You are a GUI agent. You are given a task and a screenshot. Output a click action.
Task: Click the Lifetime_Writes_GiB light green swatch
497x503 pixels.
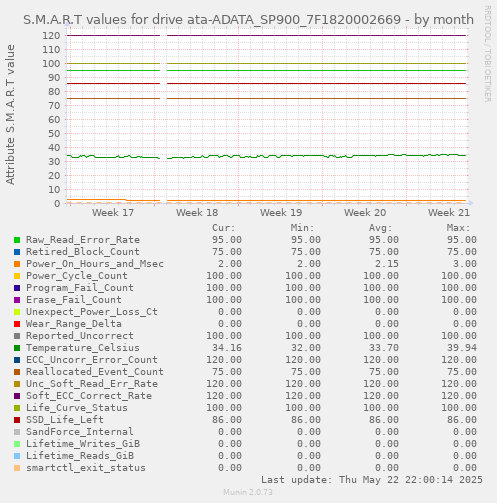[17, 444]
